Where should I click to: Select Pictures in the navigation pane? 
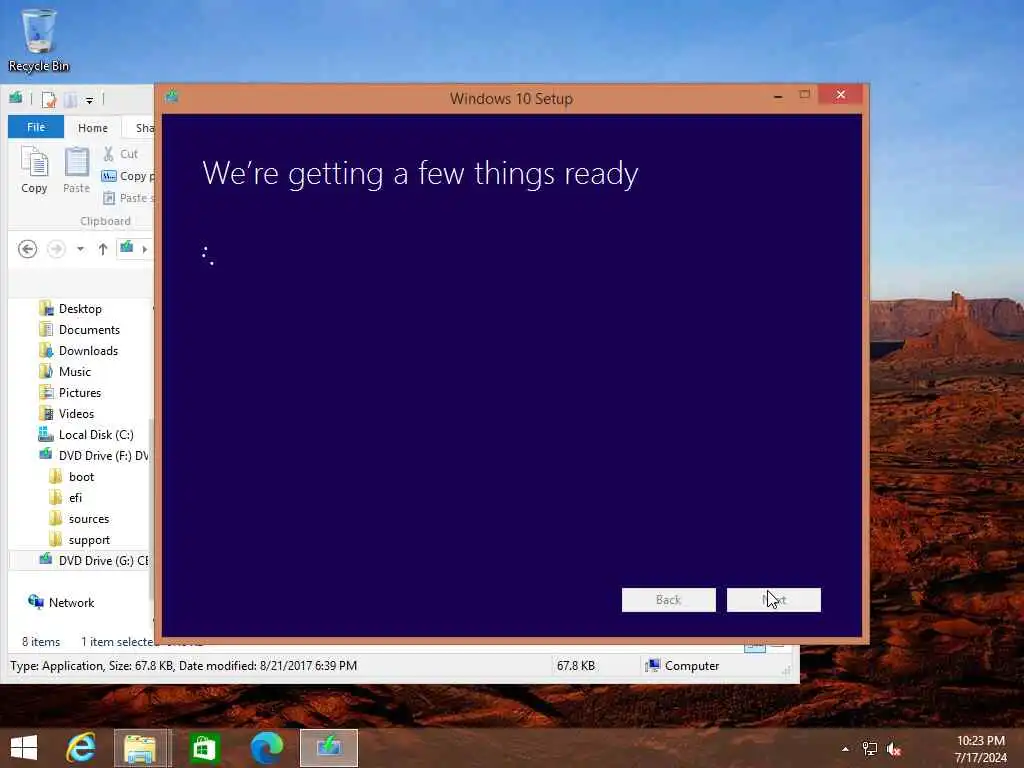coord(80,392)
